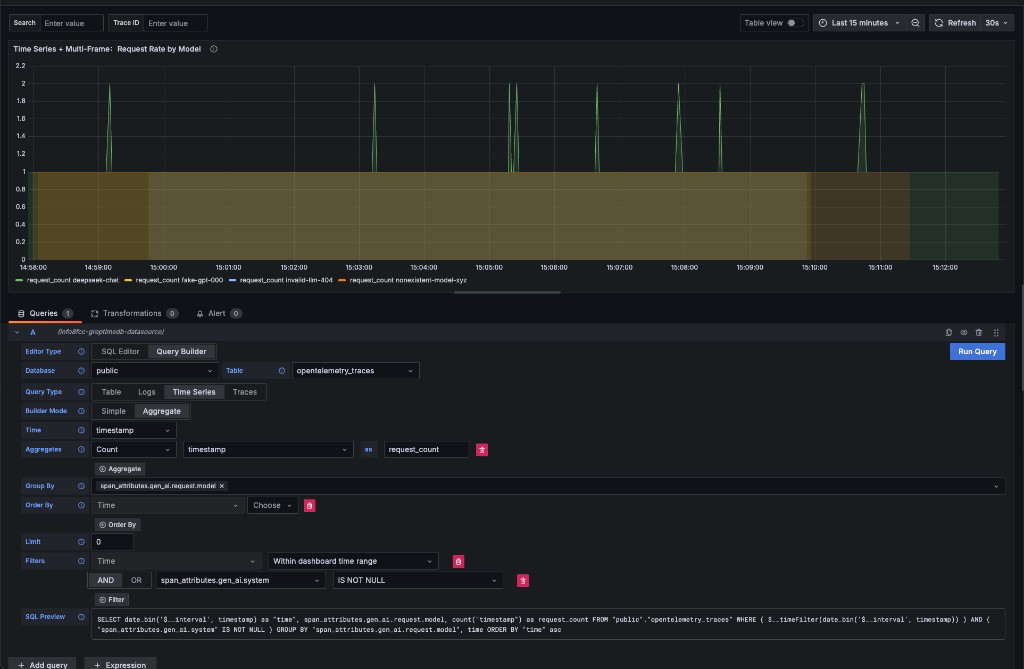The width and height of the screenshot is (1024, 669).
Task: Delete the Time filter with trash icon
Action: point(458,561)
